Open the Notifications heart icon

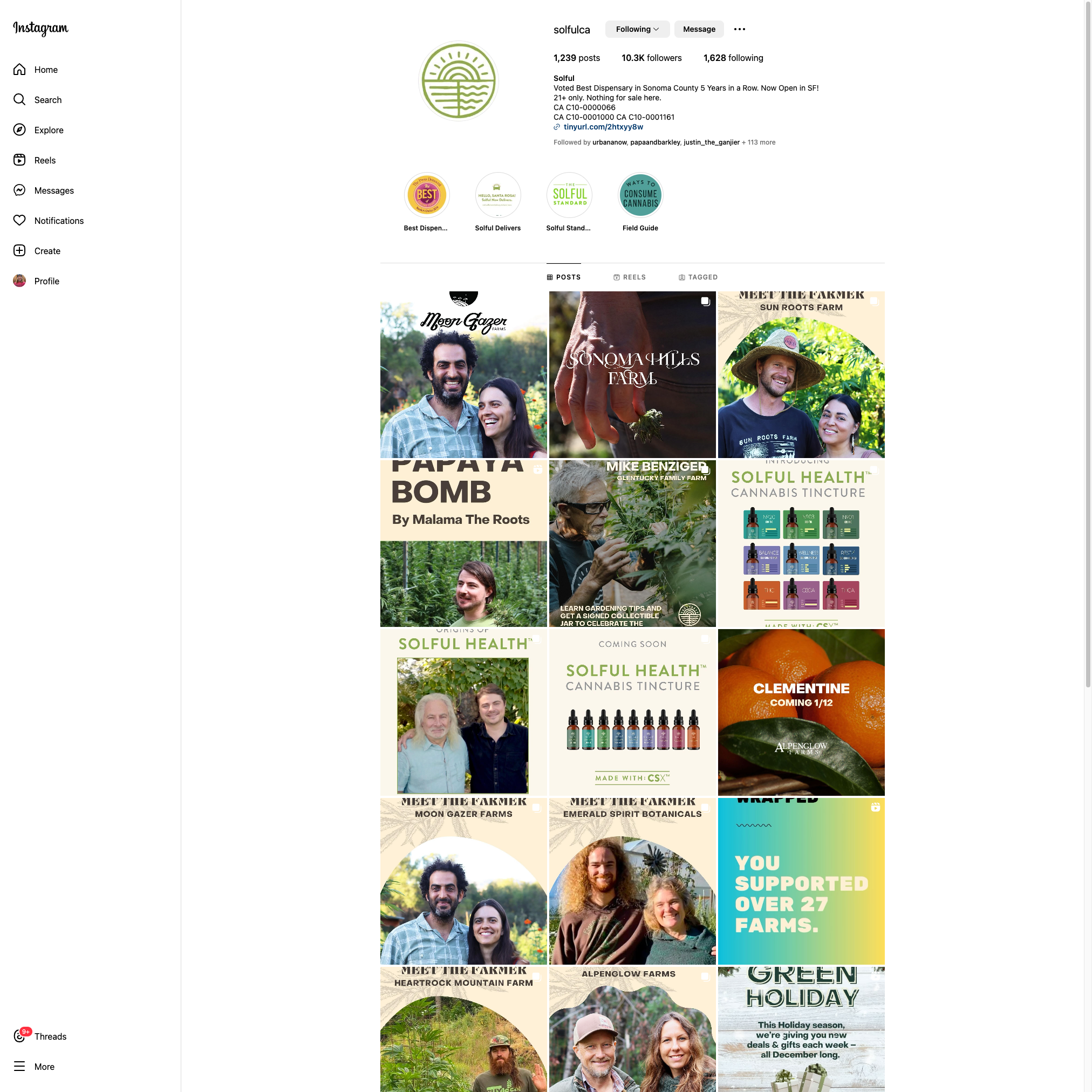tap(20, 221)
